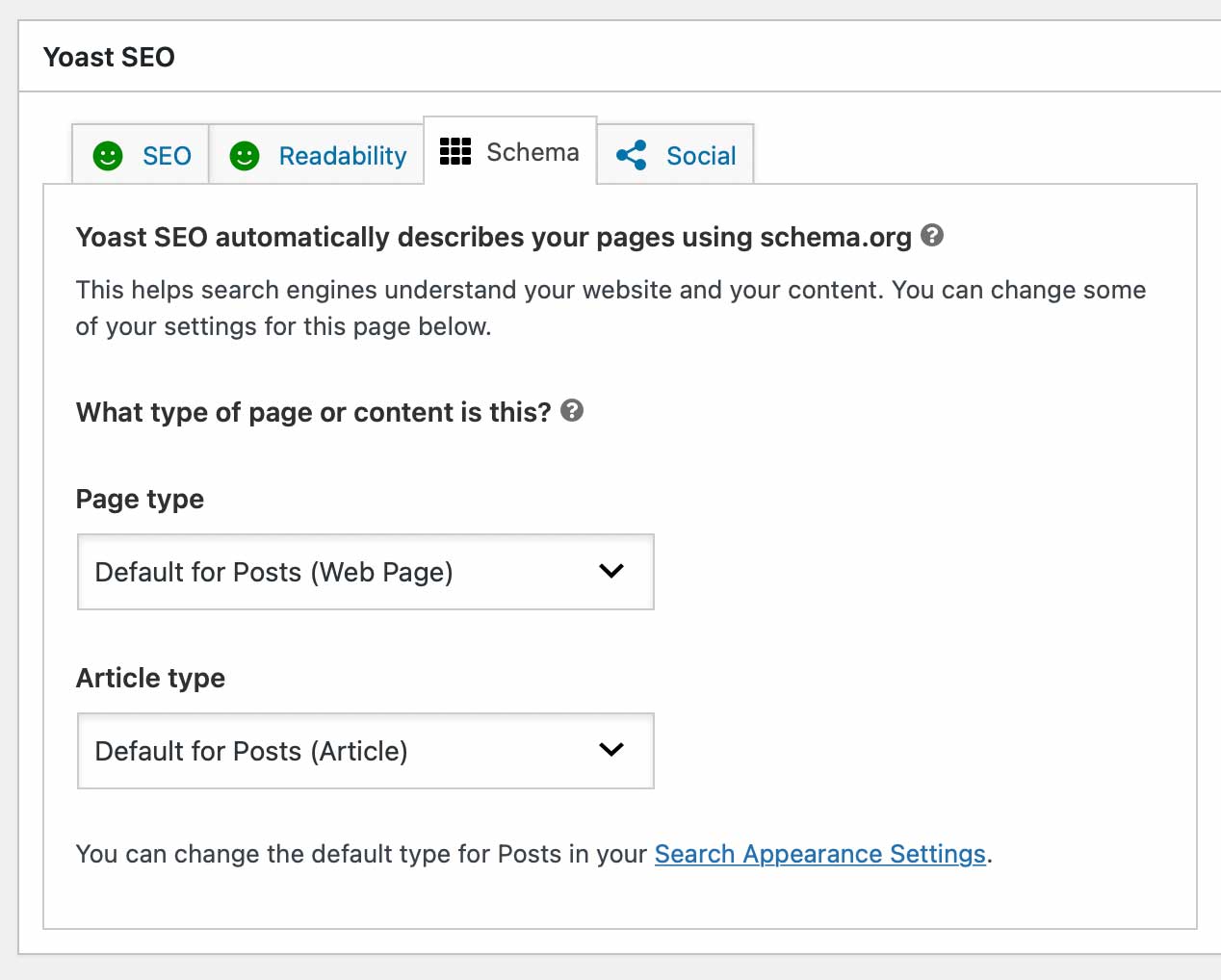The height and width of the screenshot is (980, 1221).
Task: Click the grid icon on Schema tab
Action: pos(455,152)
